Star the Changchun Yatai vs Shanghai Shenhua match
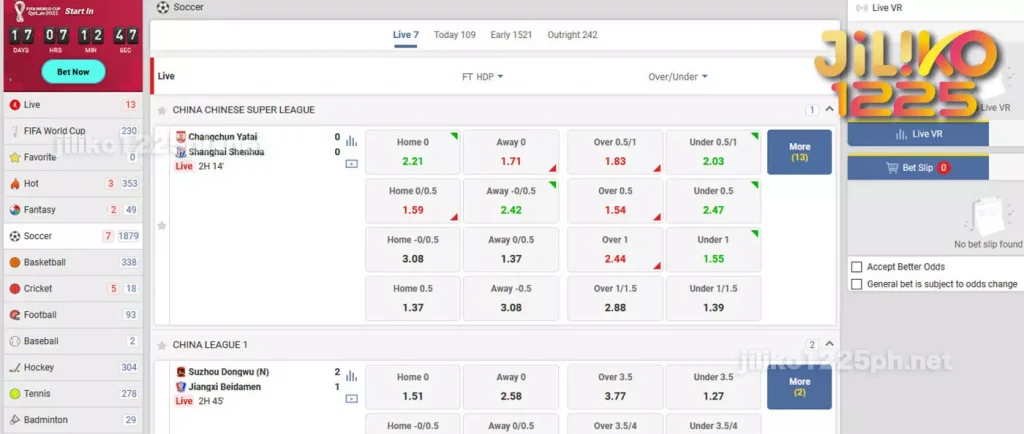Screen dimensions: 1024x434 pyautogui.click(x=162, y=226)
